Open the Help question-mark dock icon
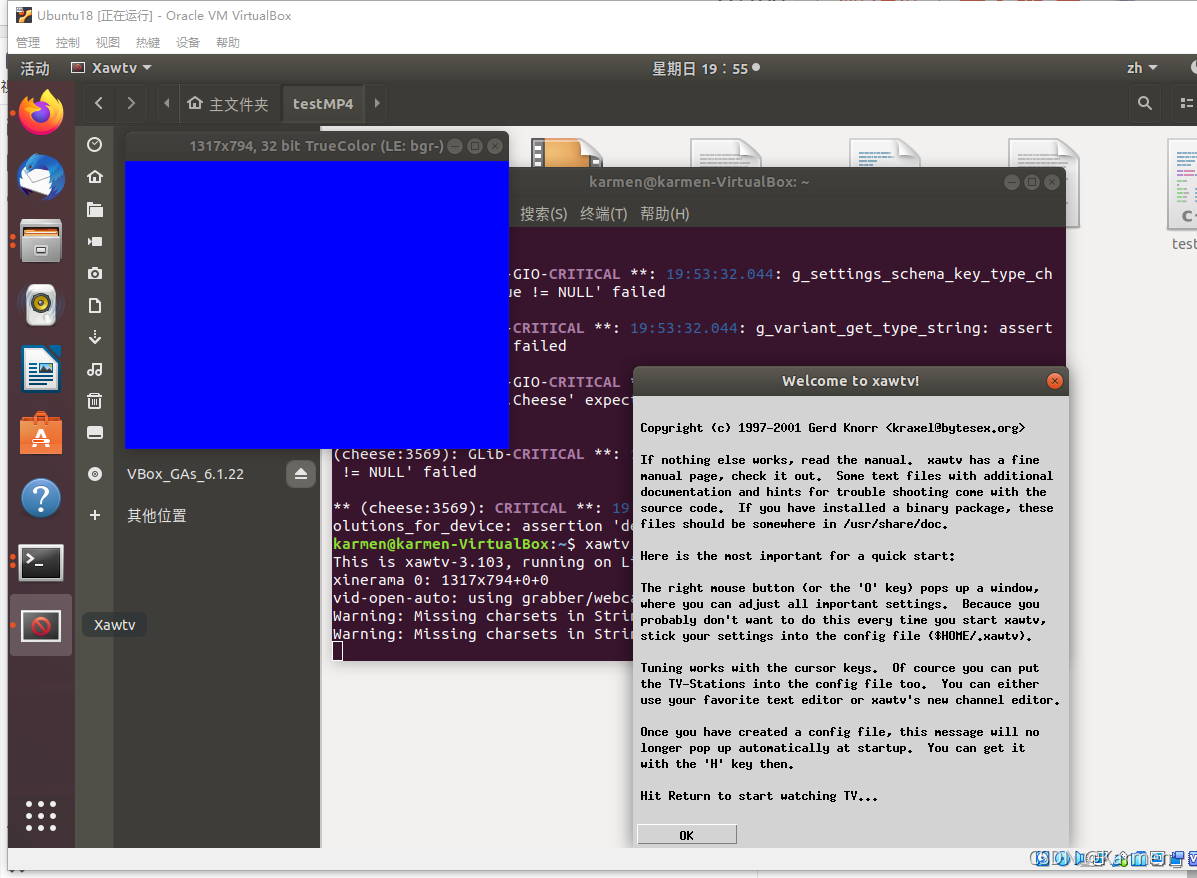Viewport: 1197px width, 878px height. pos(41,499)
